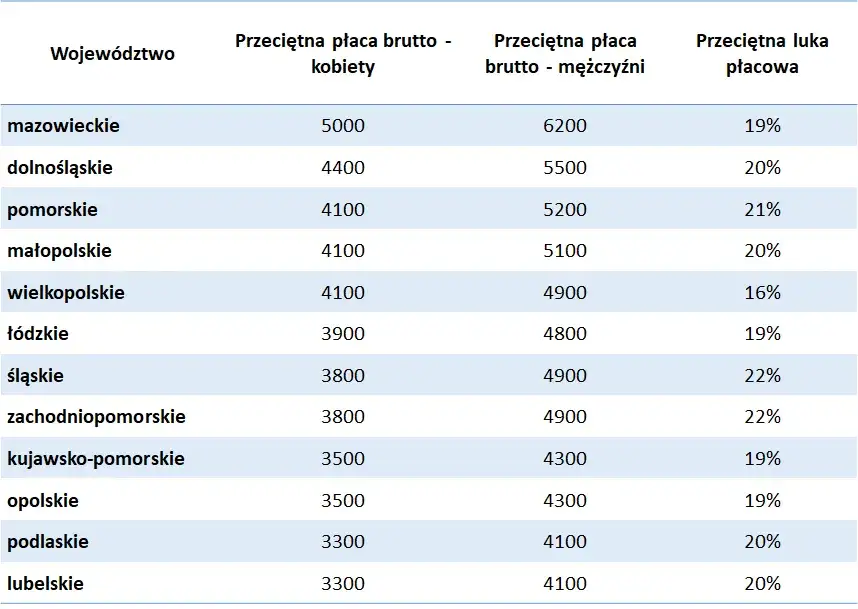The width and height of the screenshot is (858, 609).
Task: Select the małopolskie row label
Action: click(59, 251)
